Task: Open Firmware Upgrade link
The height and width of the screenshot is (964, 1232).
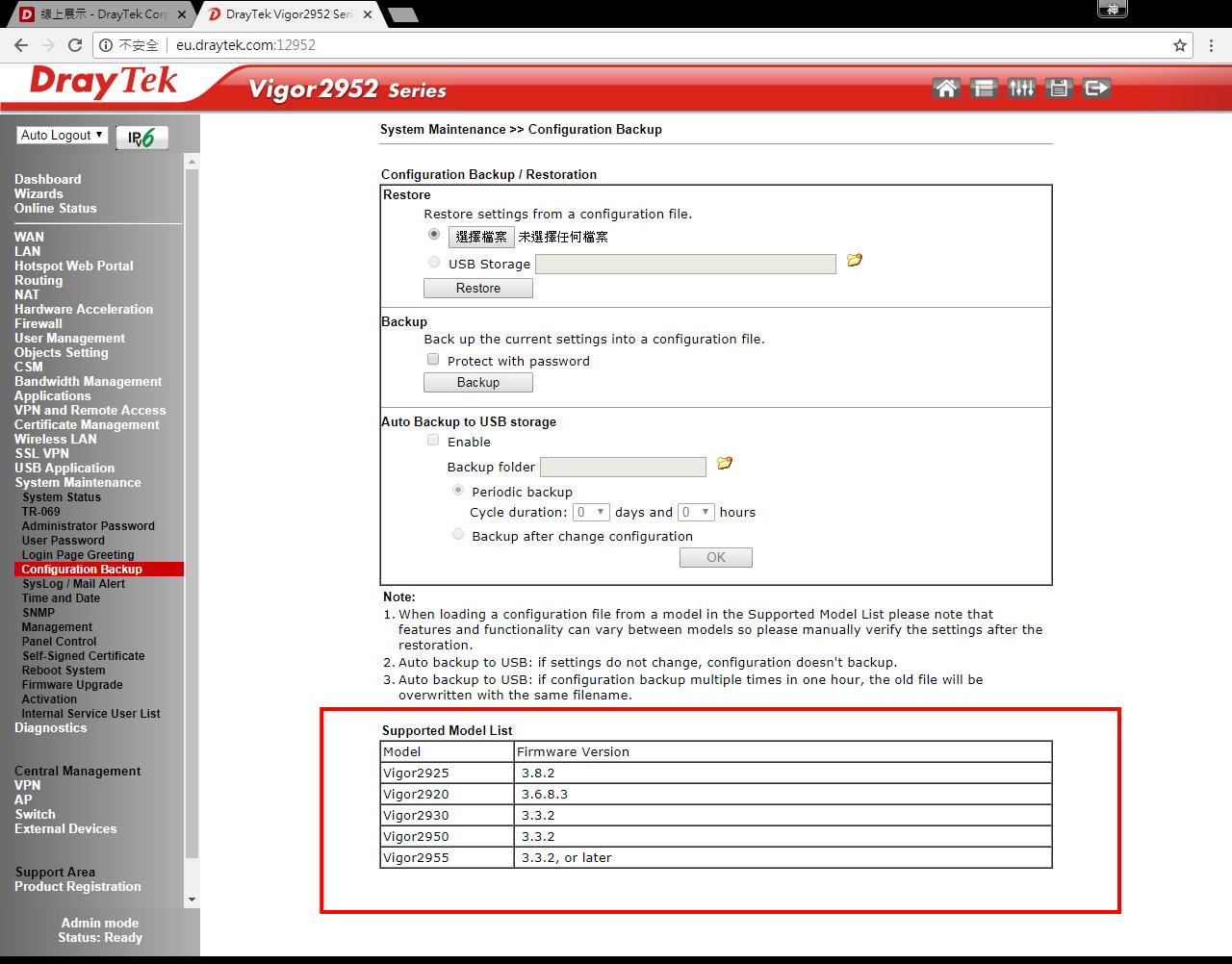Action: pos(72,684)
